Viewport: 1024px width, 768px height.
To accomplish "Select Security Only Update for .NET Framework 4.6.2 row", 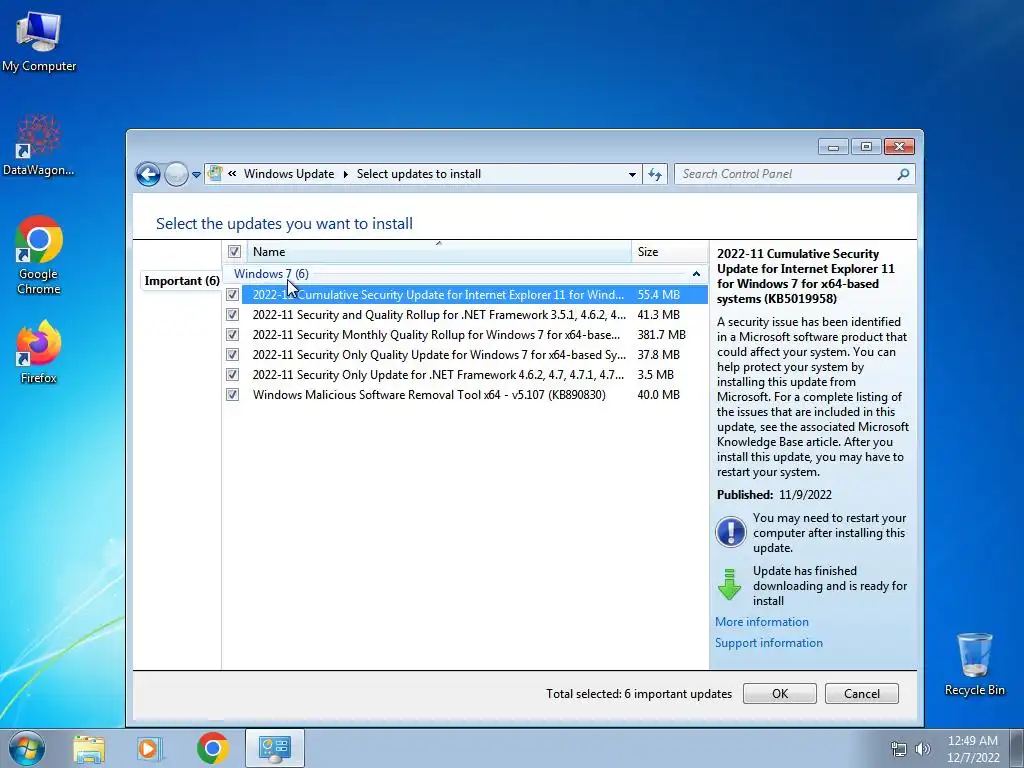I will (475, 375).
